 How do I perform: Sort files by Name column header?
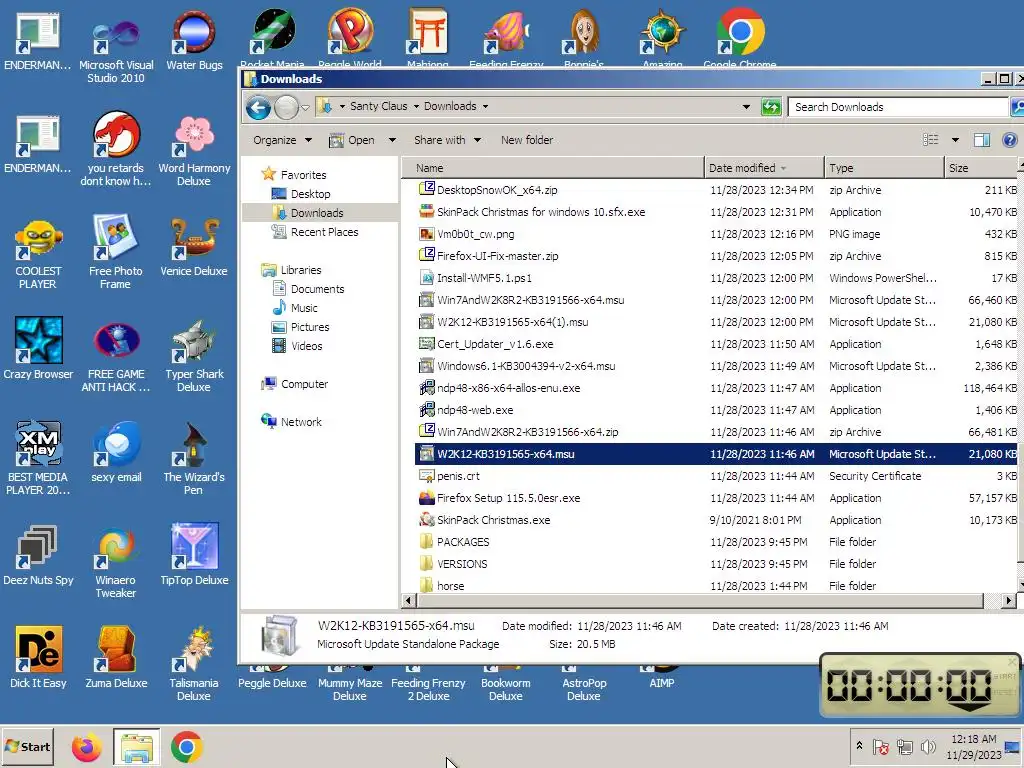pyautogui.click(x=552, y=168)
